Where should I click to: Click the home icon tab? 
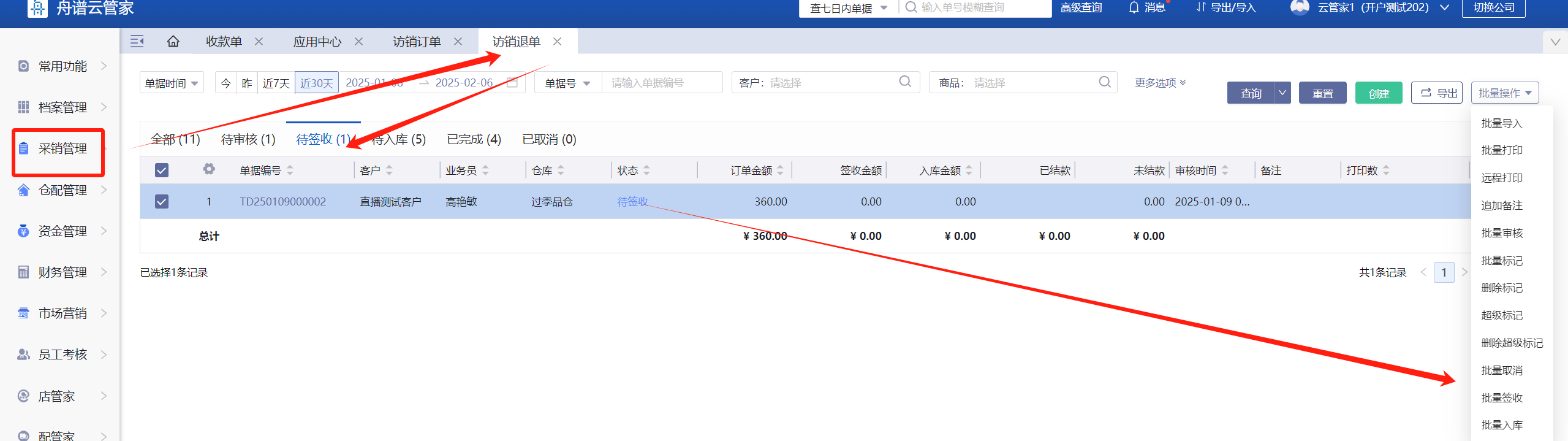(173, 42)
